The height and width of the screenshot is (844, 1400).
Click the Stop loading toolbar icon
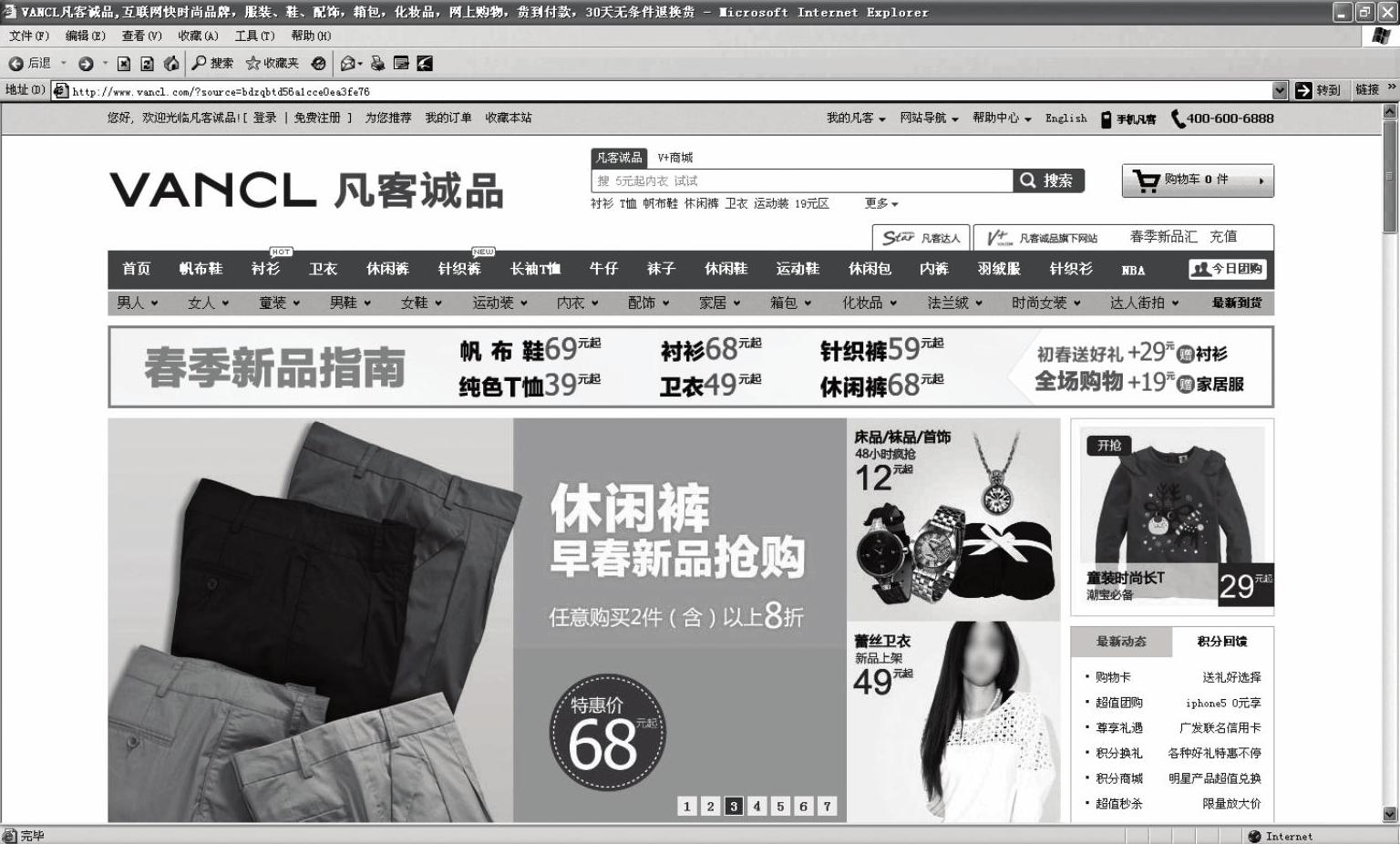point(124,63)
